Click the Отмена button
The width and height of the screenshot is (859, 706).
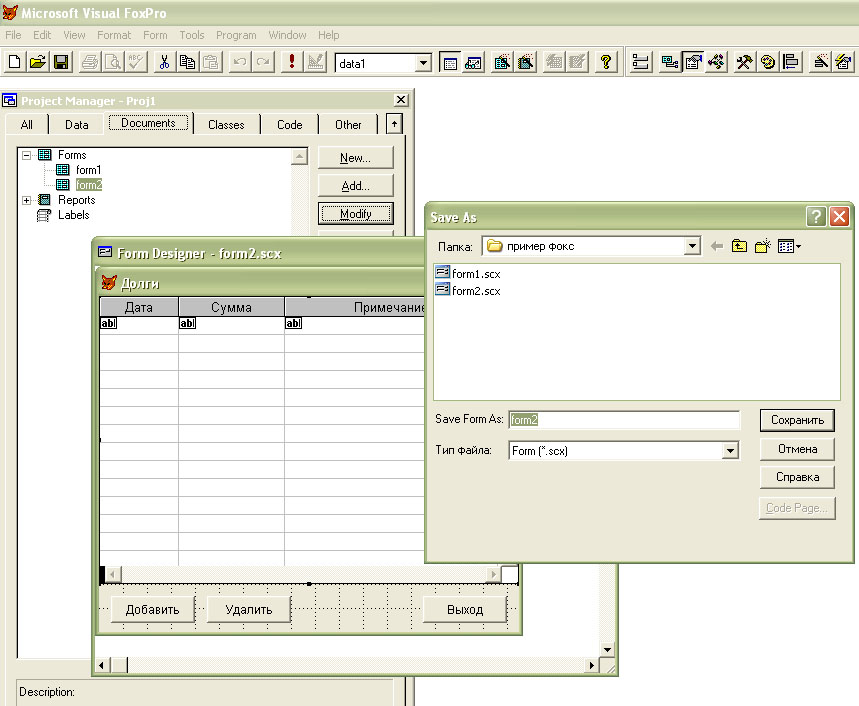(797, 449)
